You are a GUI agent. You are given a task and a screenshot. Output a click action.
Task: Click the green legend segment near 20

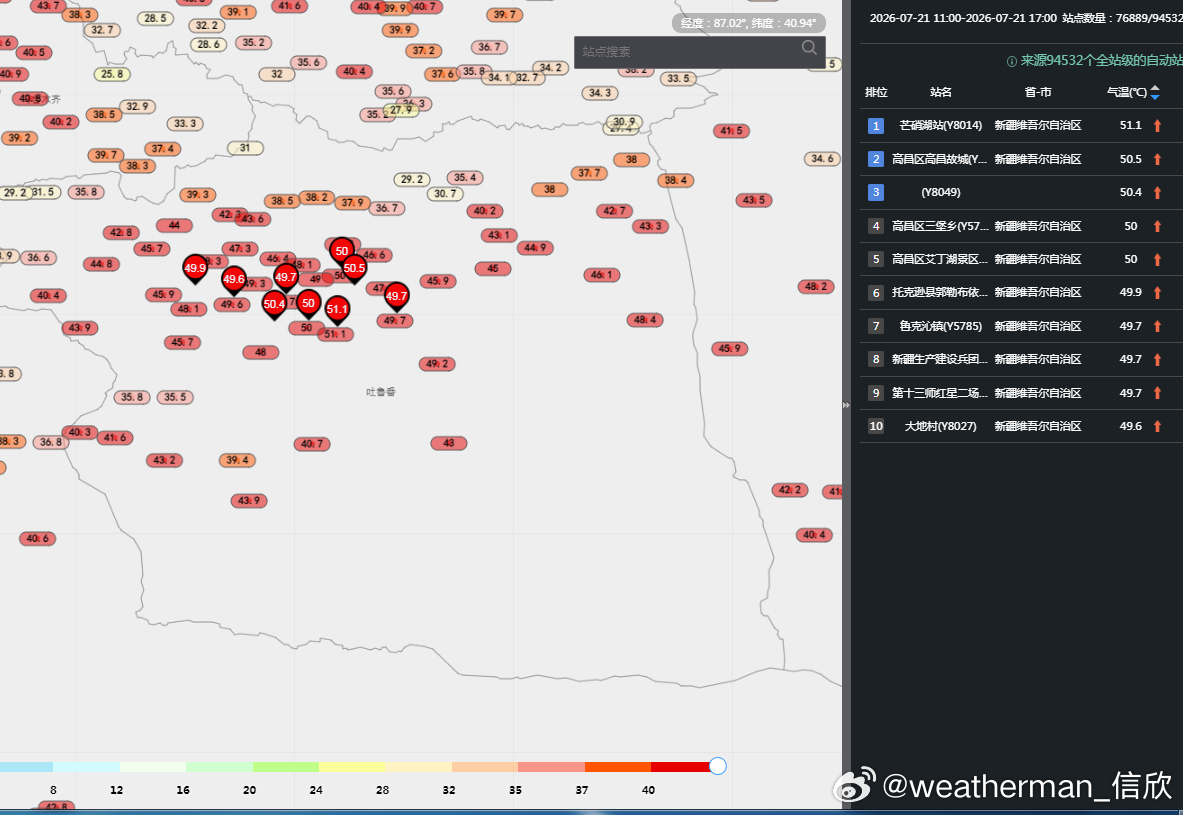click(x=286, y=767)
